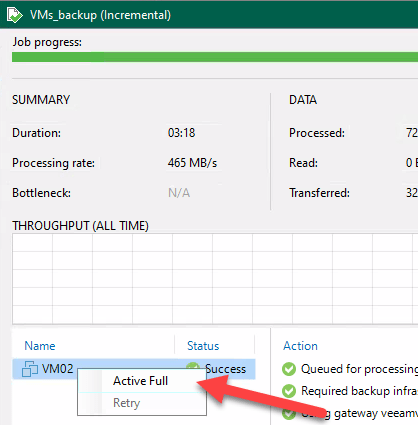The image size is (418, 425).
Task: Click inside the throughput graph area
Action: click(215, 279)
